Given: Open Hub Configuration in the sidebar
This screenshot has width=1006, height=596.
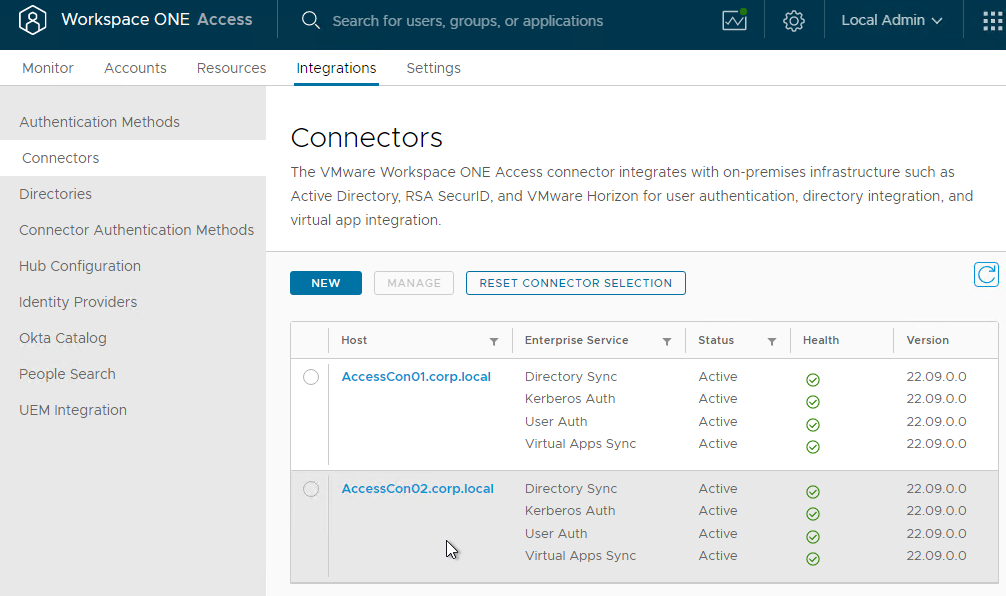Looking at the screenshot, I should coord(133,266).
